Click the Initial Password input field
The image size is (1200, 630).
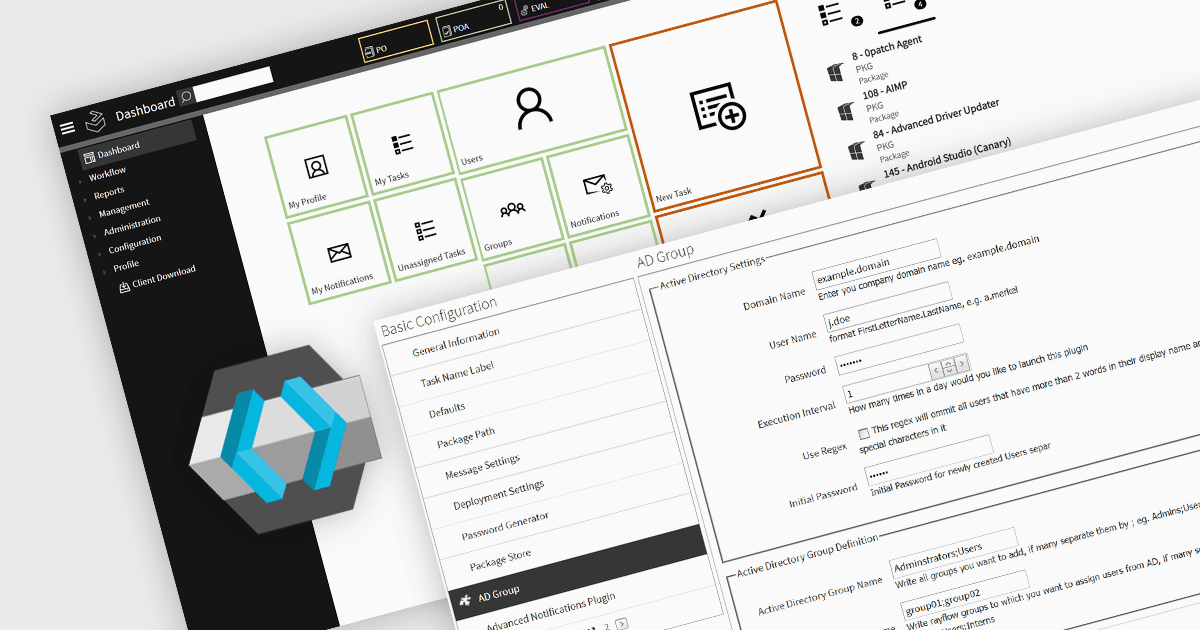click(927, 460)
